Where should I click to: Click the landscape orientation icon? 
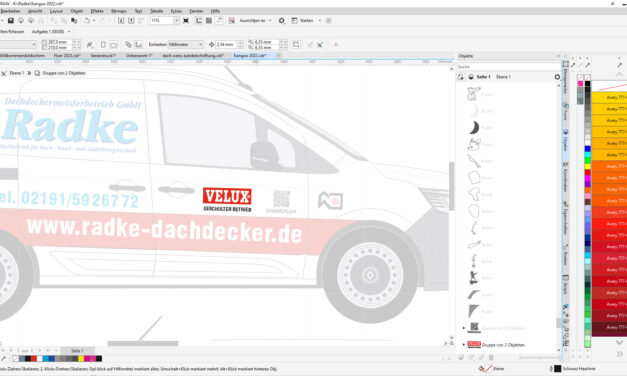point(114,44)
